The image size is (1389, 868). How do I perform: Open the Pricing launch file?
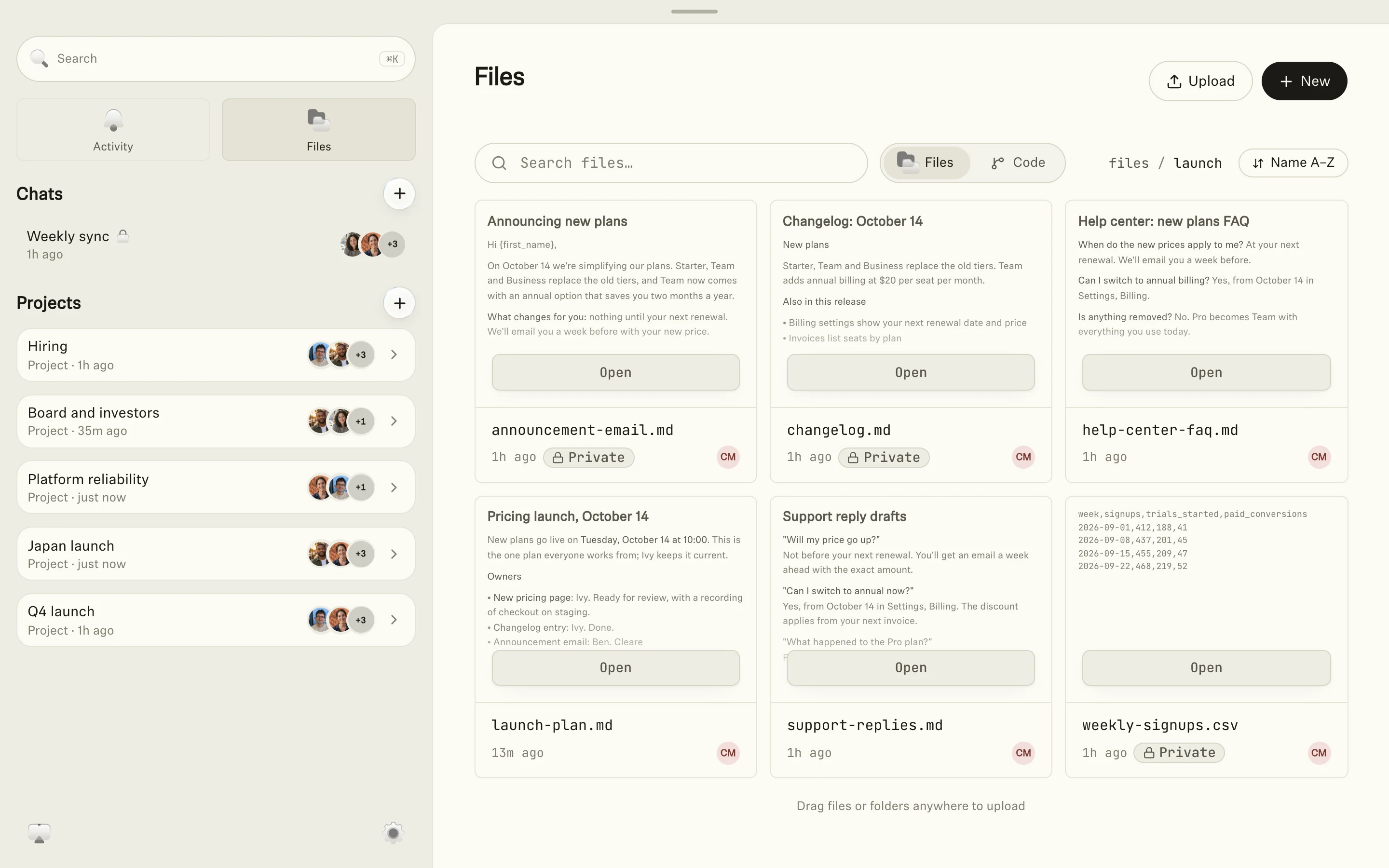tap(615, 668)
